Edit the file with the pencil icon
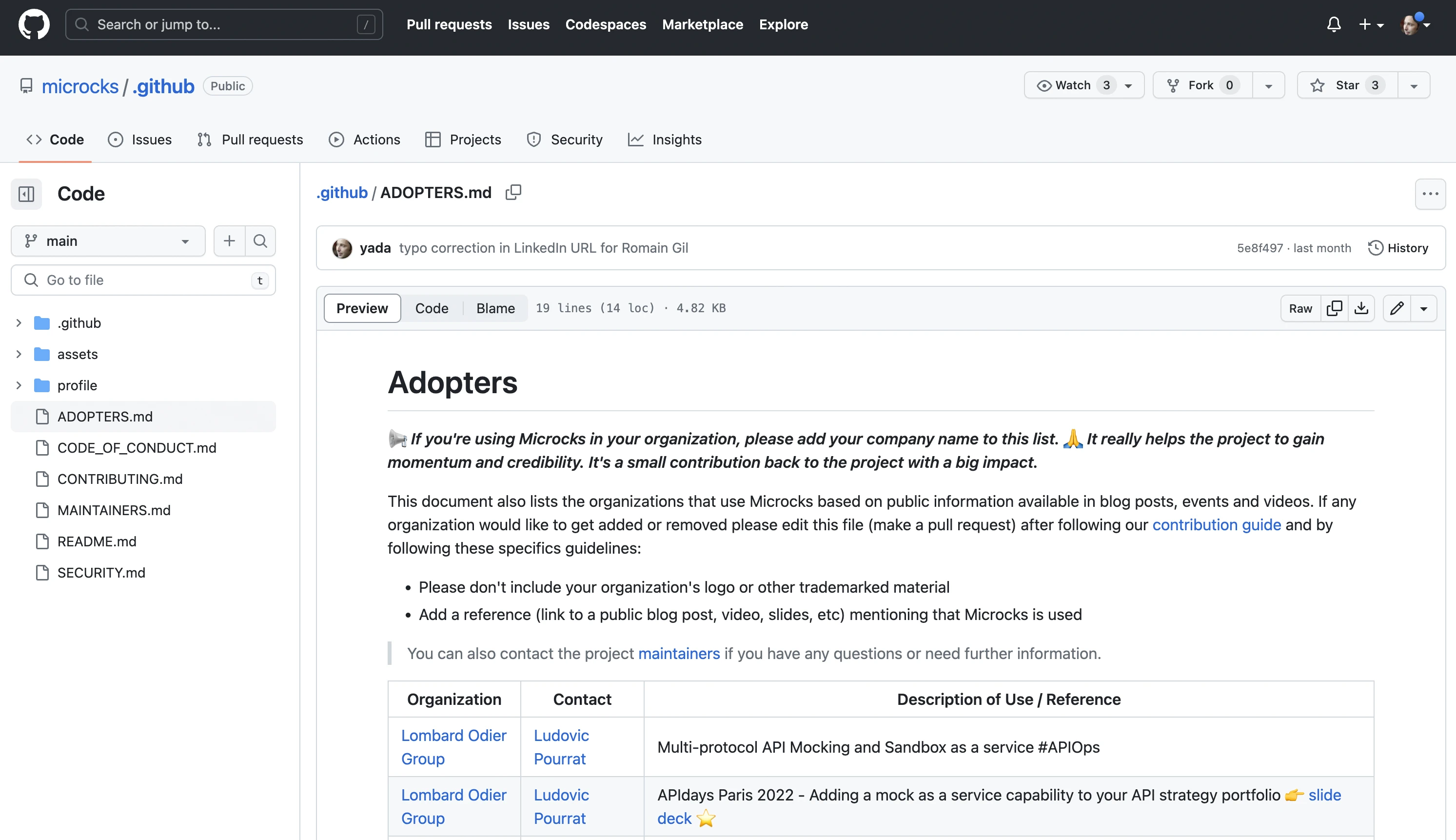Screen dimensions: 1456x840 tap(1396, 307)
